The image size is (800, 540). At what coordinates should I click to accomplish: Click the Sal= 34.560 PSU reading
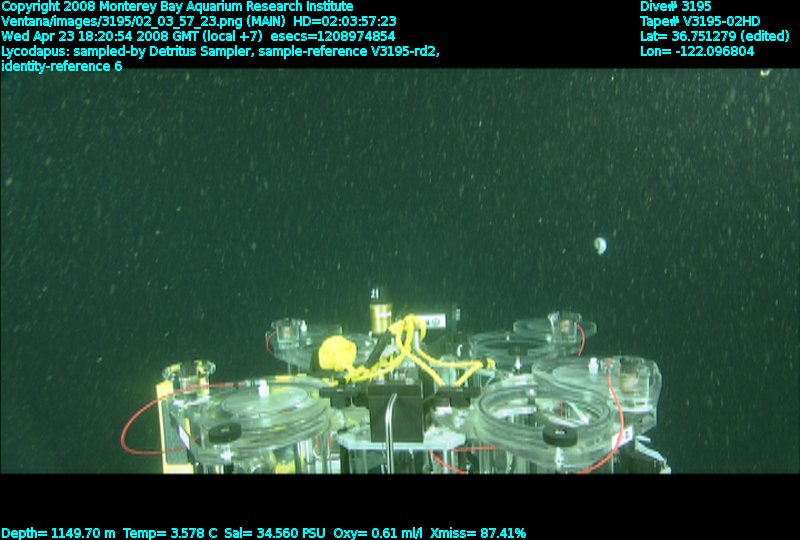pyautogui.click(x=274, y=533)
